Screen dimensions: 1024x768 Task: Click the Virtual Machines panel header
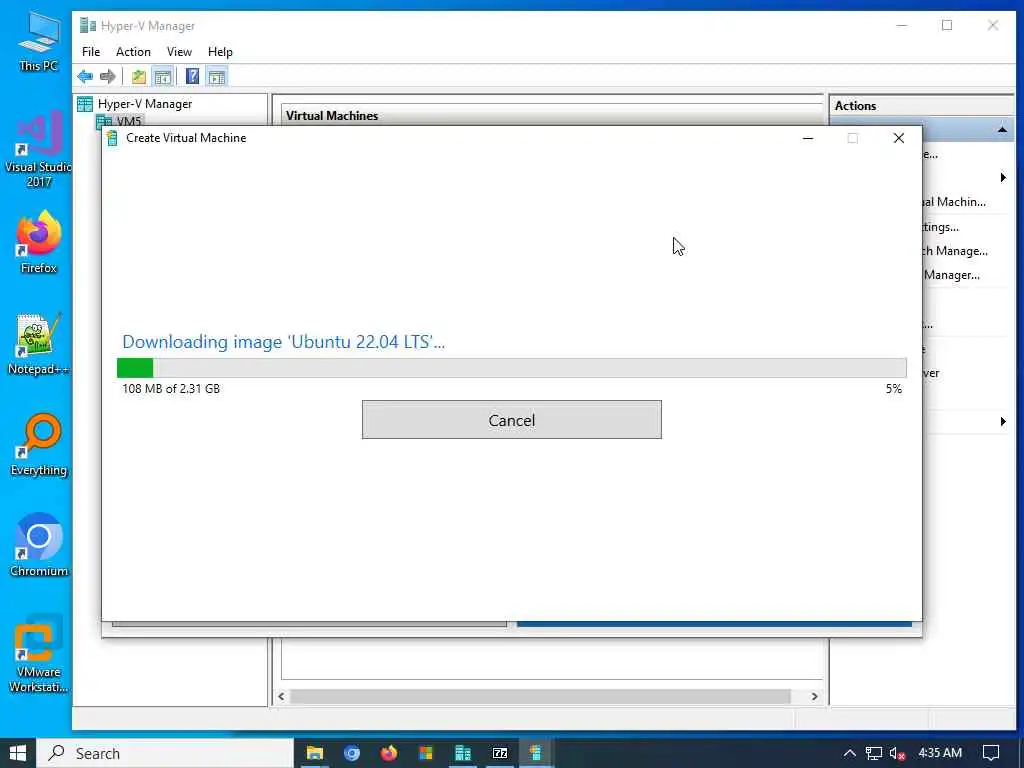tap(332, 116)
